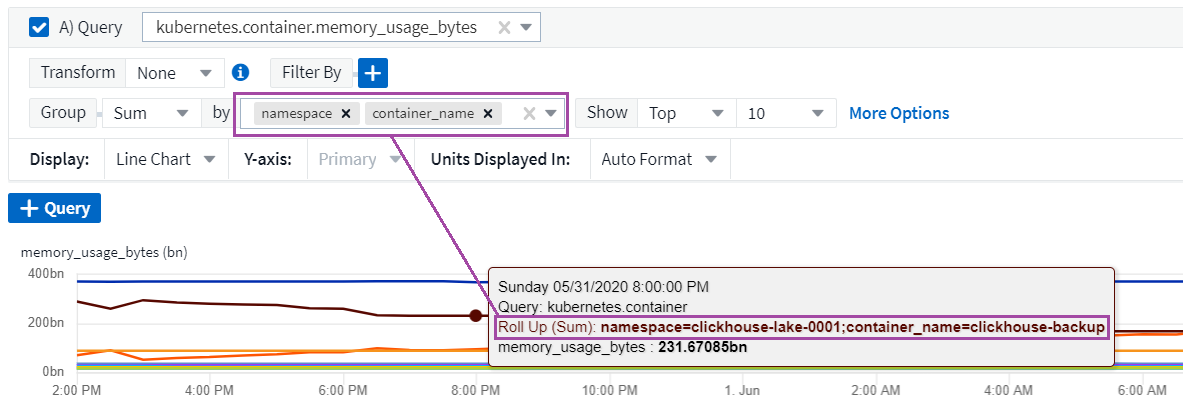Image resolution: width=1183 pixels, height=410 pixels.
Task: Uncheck the A) Query checkbox
Action: [40, 27]
